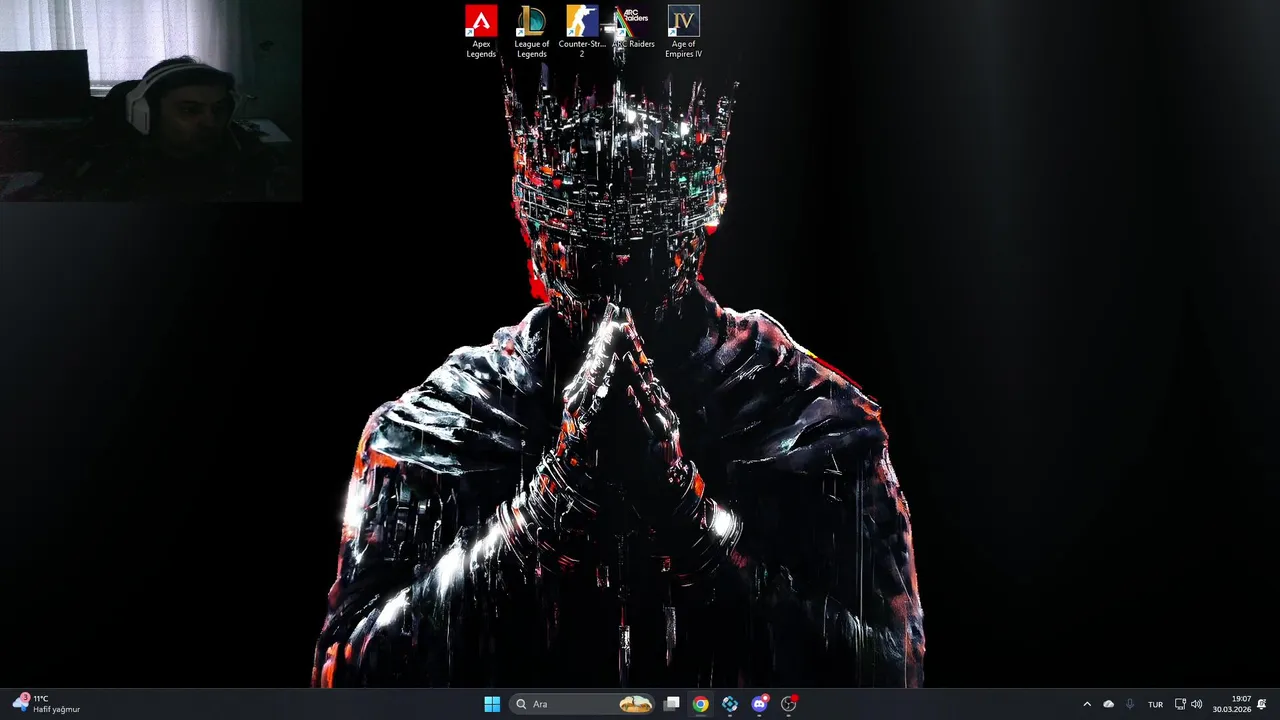The width and height of the screenshot is (1280, 720).
Task: Select the League of Legends desktop icon
Action: [x=532, y=32]
